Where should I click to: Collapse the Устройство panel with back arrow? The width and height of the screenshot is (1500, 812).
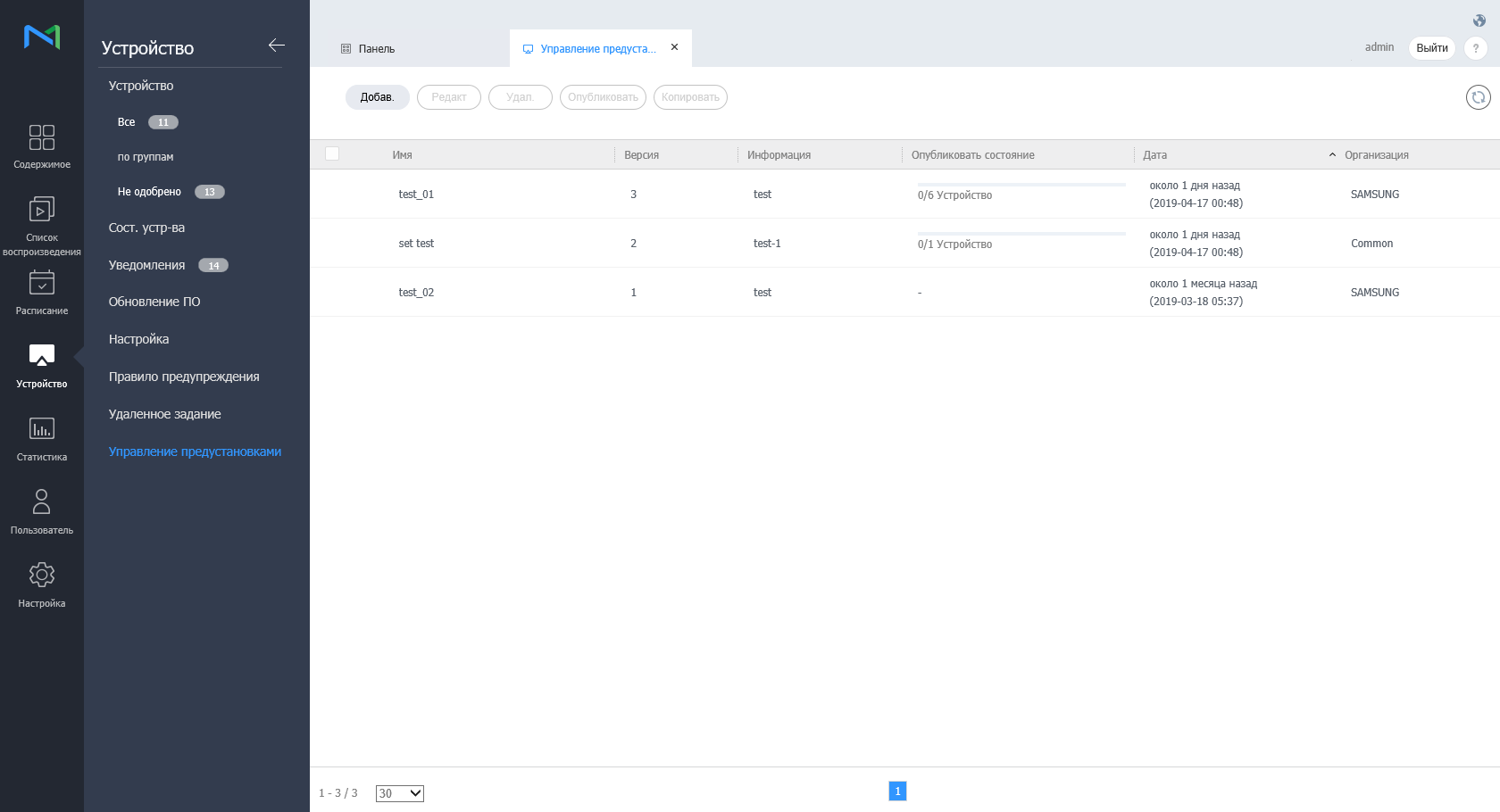click(276, 46)
